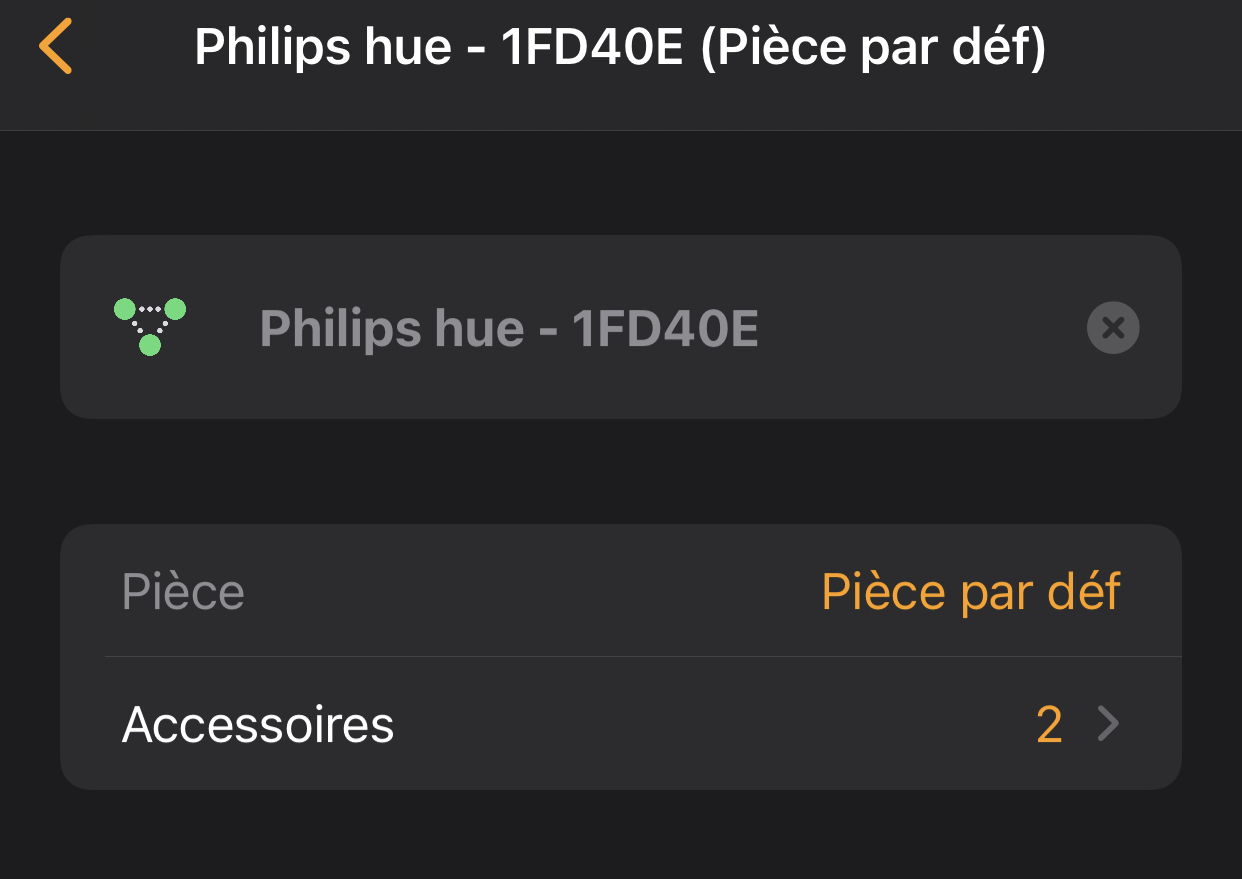The width and height of the screenshot is (1242, 879).
Task: Click the top-right green dot of bridge icon
Action: click(176, 309)
